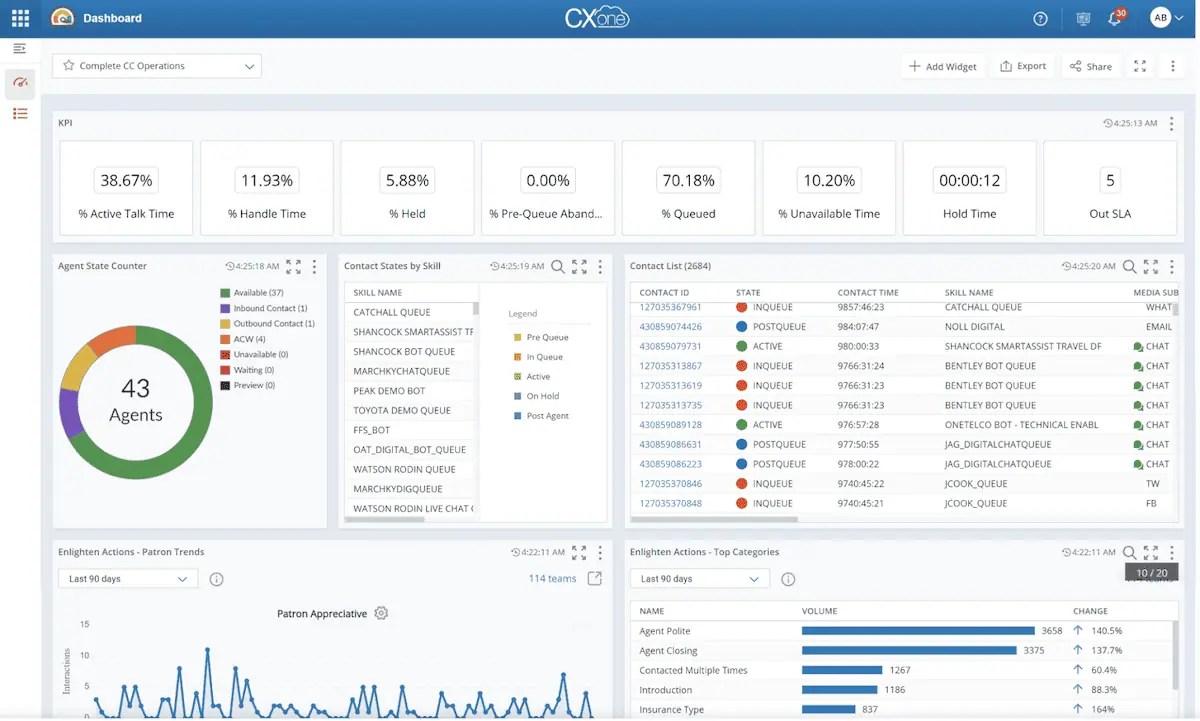The height and width of the screenshot is (721, 1200).
Task: Search within Contact List widget
Action: coord(1129,267)
